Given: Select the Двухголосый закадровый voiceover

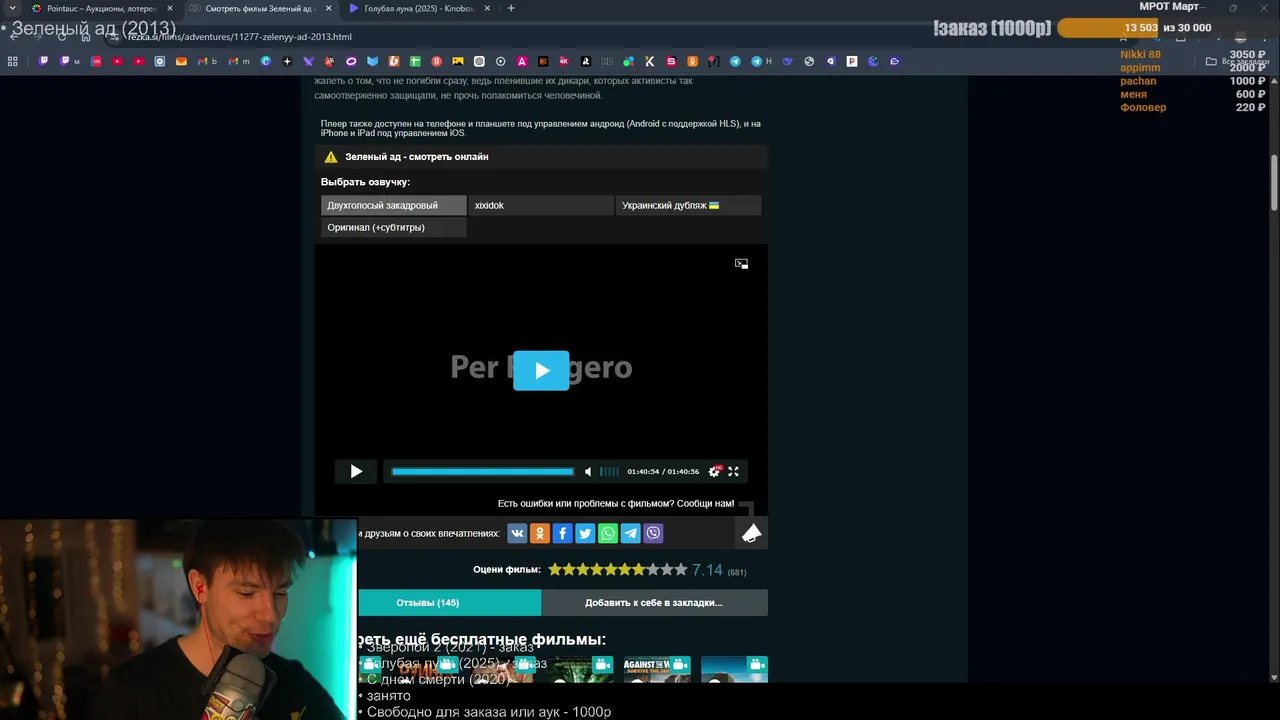Looking at the screenshot, I should (x=394, y=205).
